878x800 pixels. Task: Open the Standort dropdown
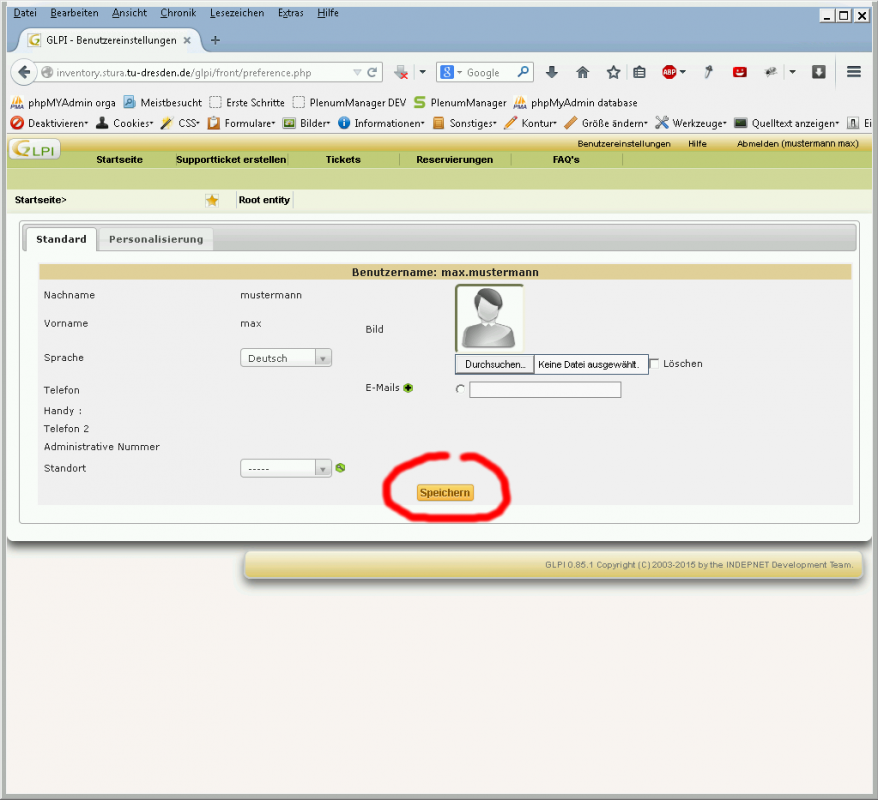coord(284,467)
